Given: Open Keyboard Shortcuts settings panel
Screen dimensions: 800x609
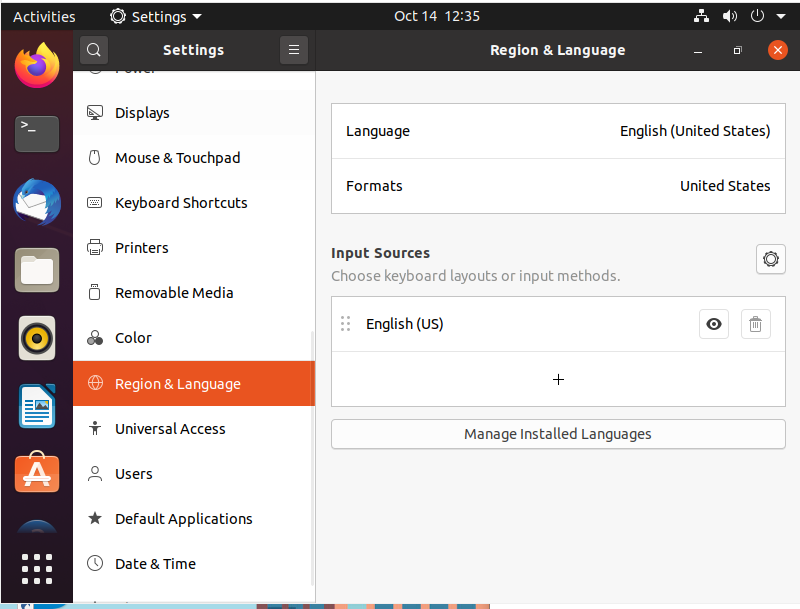Looking at the screenshot, I should [181, 203].
